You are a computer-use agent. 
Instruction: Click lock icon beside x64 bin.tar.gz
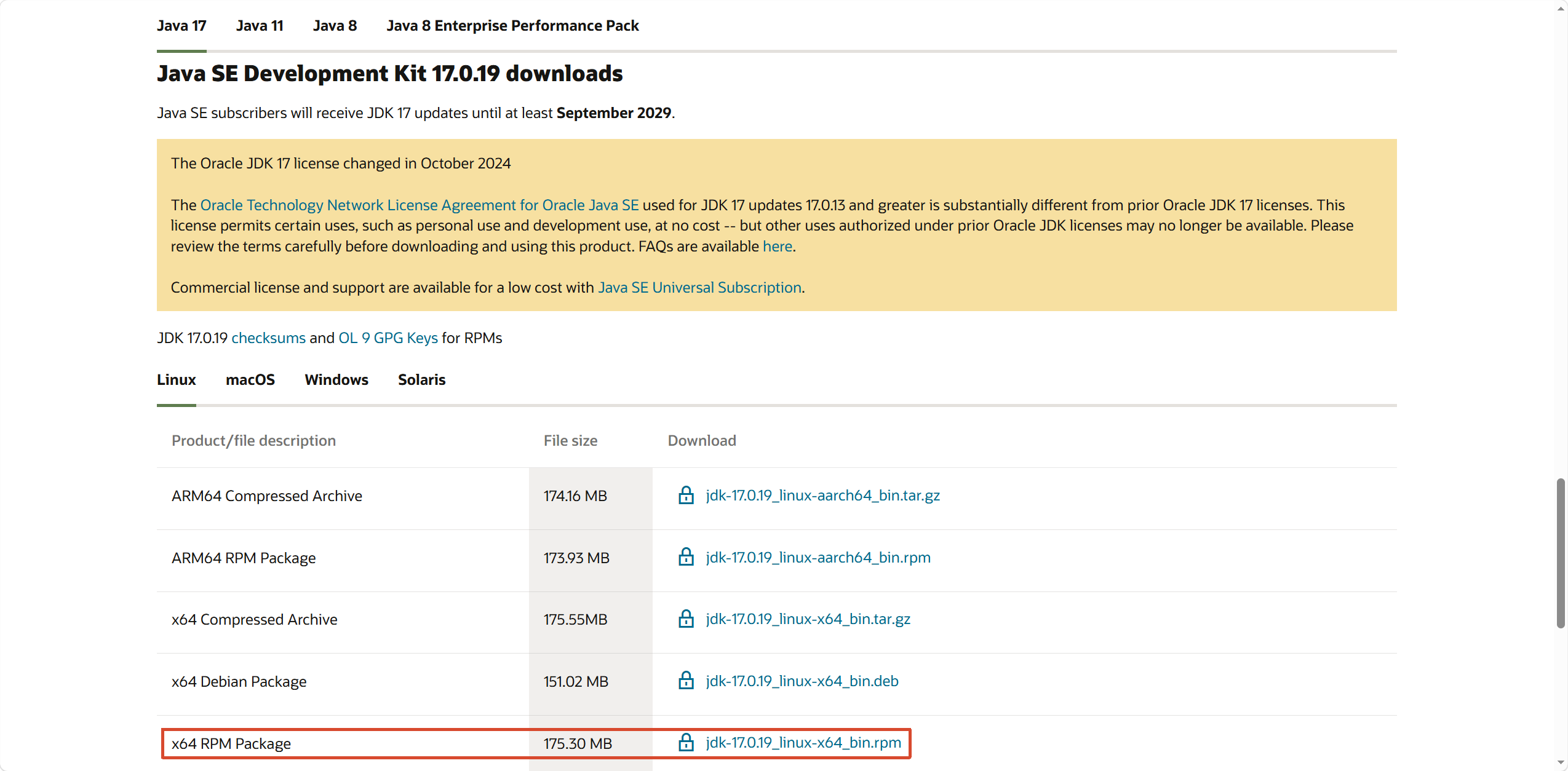(x=686, y=619)
